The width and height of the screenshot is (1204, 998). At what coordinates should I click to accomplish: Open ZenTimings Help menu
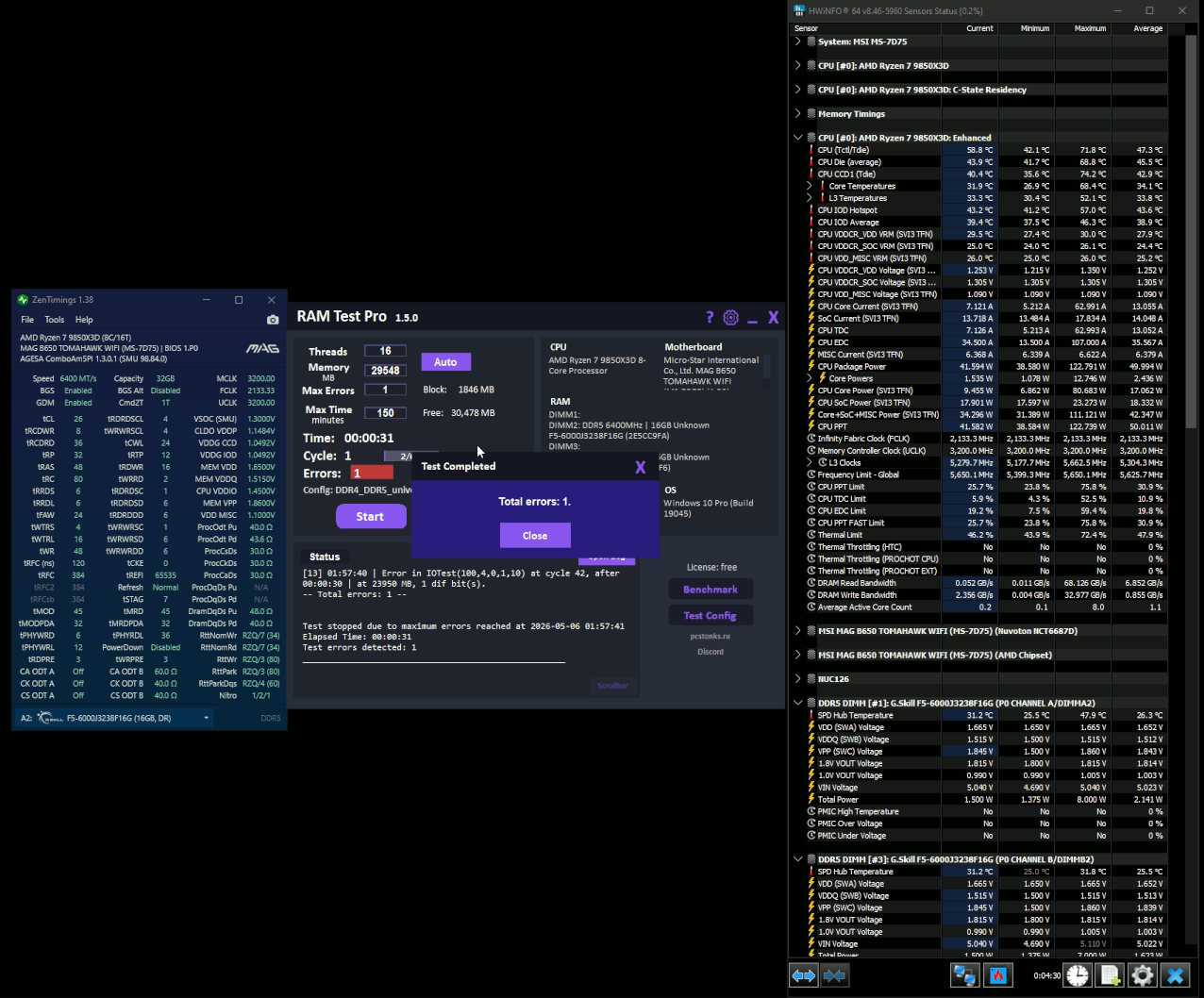[84, 320]
